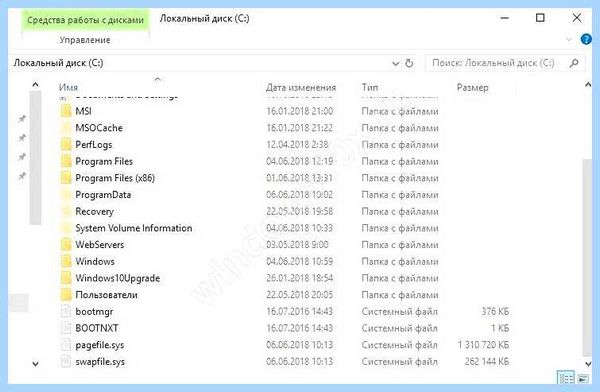This screenshot has height=392, width=600.
Task: Maximize the Explorer window
Action: point(540,18)
